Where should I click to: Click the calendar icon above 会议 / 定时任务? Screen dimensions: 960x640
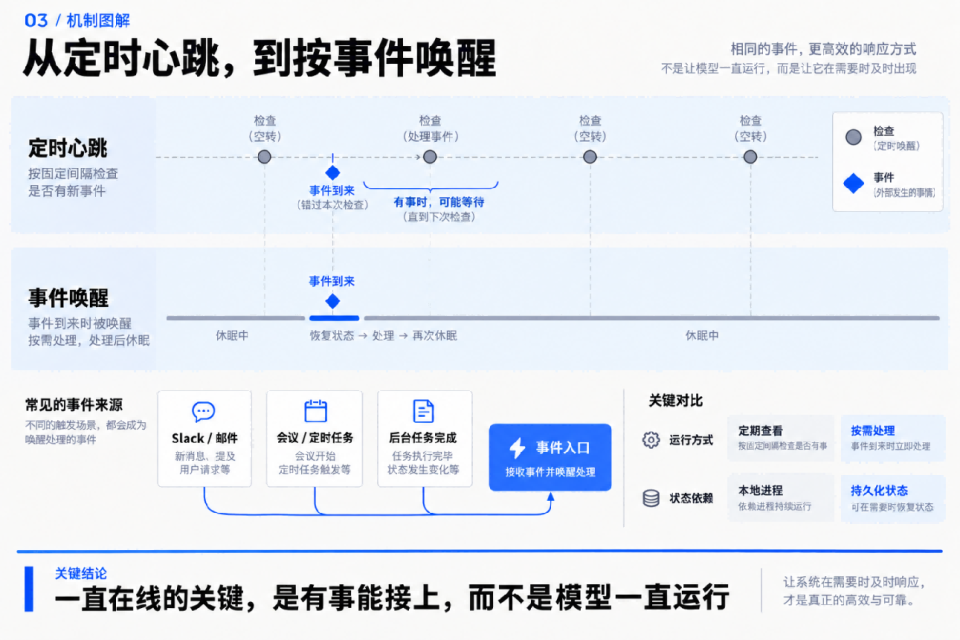(315, 411)
